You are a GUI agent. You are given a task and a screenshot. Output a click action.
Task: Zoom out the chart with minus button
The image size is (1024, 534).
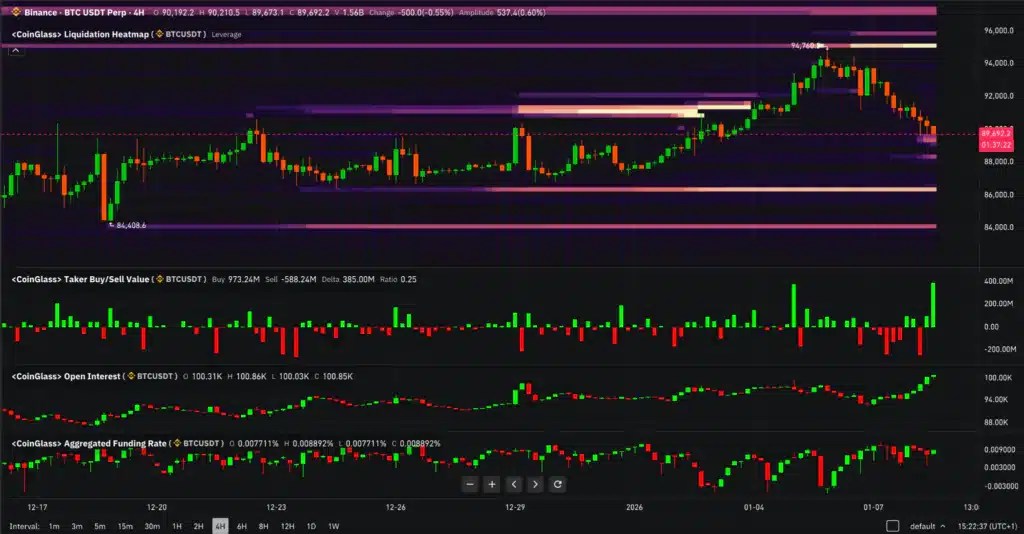coord(470,484)
